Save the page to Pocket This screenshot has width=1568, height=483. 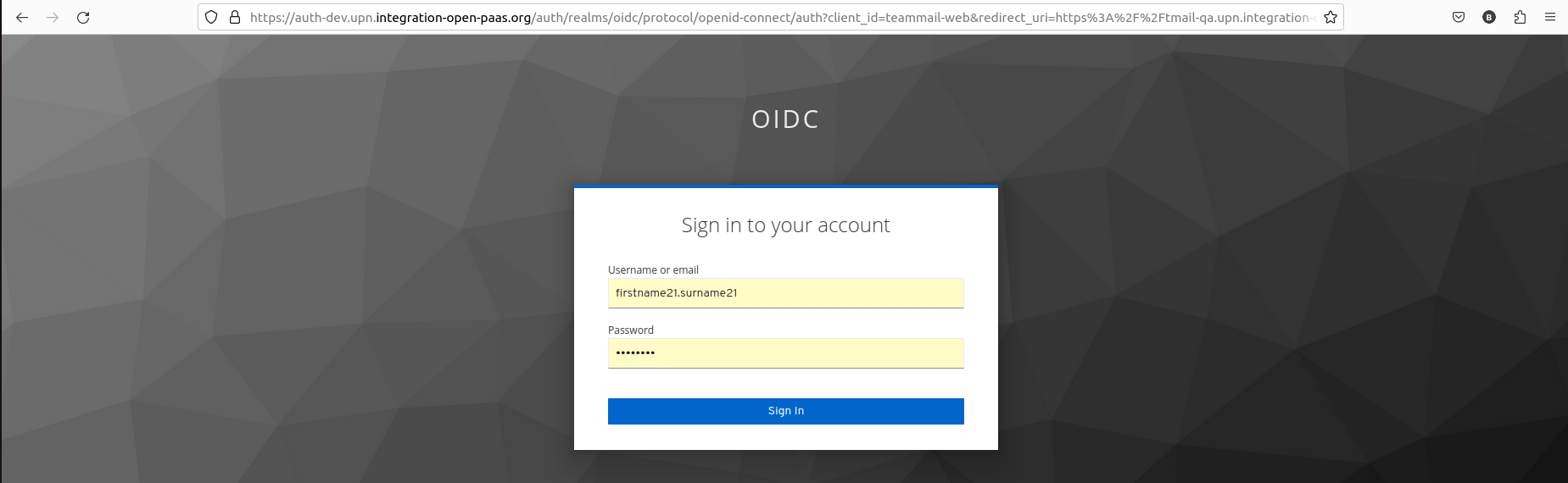pyautogui.click(x=1459, y=17)
